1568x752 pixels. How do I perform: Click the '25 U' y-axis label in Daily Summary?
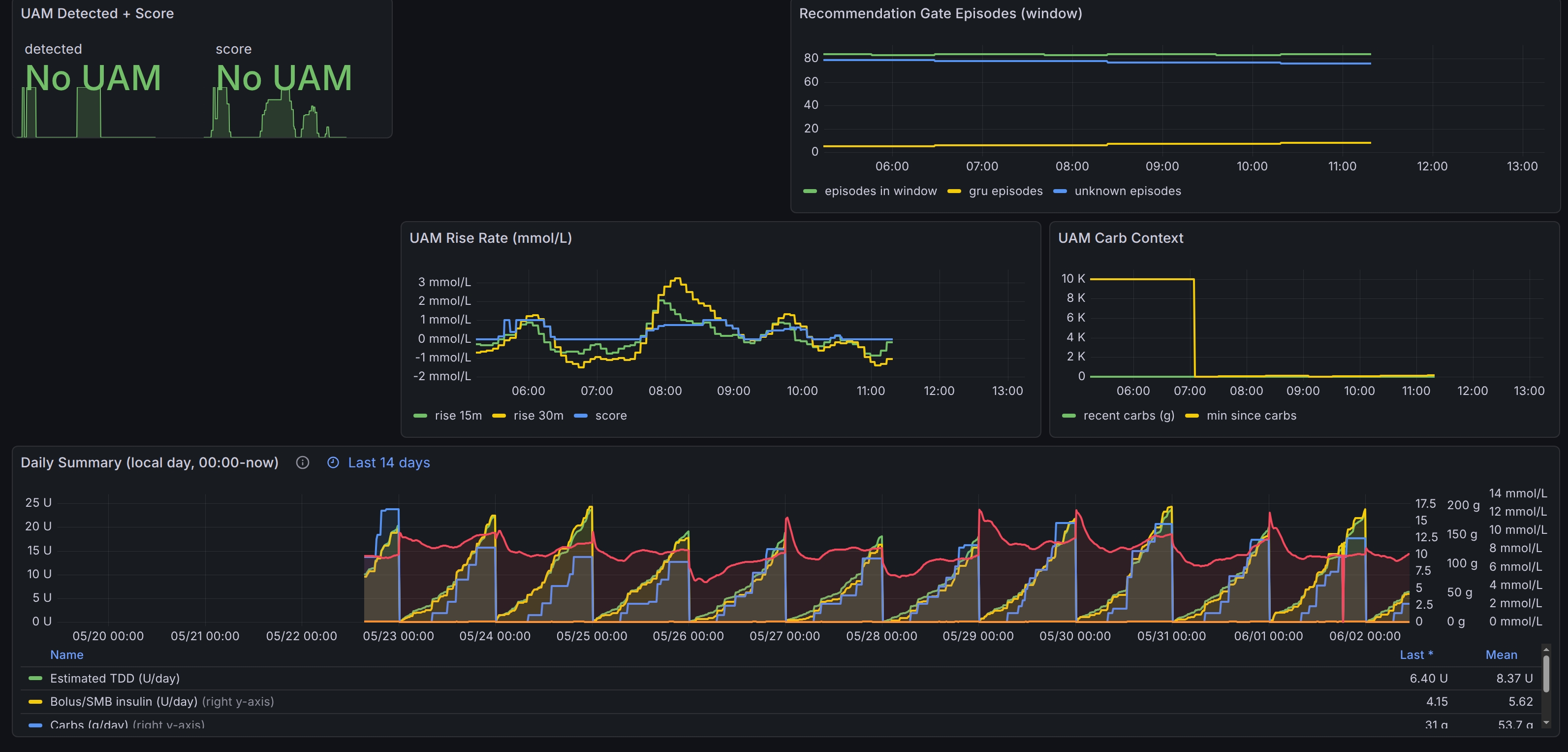[38, 502]
